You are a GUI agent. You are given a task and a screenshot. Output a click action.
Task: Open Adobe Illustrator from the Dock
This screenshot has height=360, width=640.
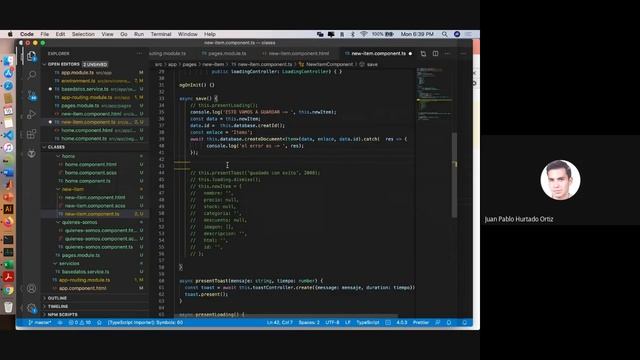point(8,209)
